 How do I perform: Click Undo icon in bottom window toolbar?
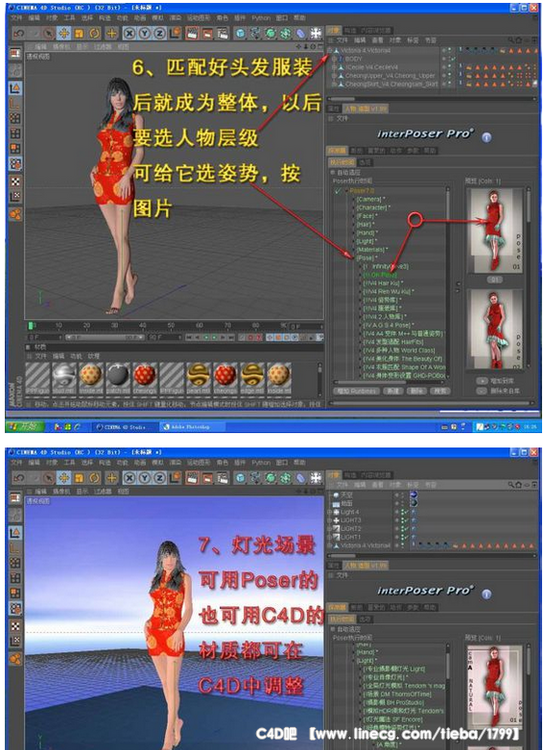coord(19,478)
